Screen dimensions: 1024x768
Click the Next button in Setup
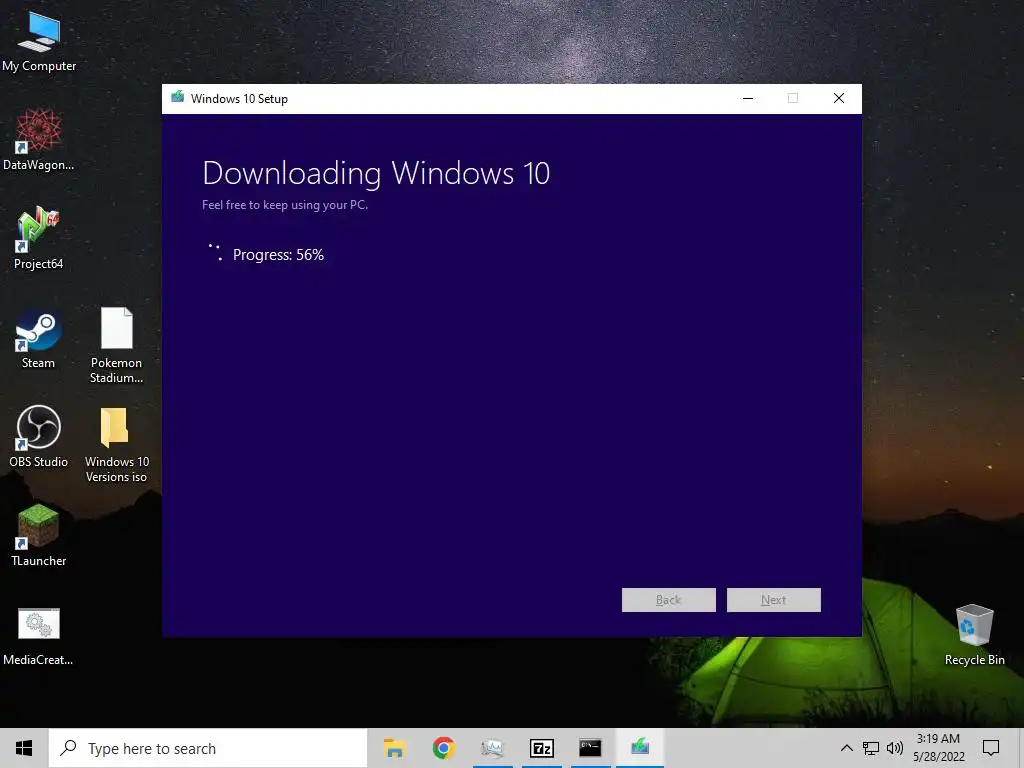pos(774,600)
